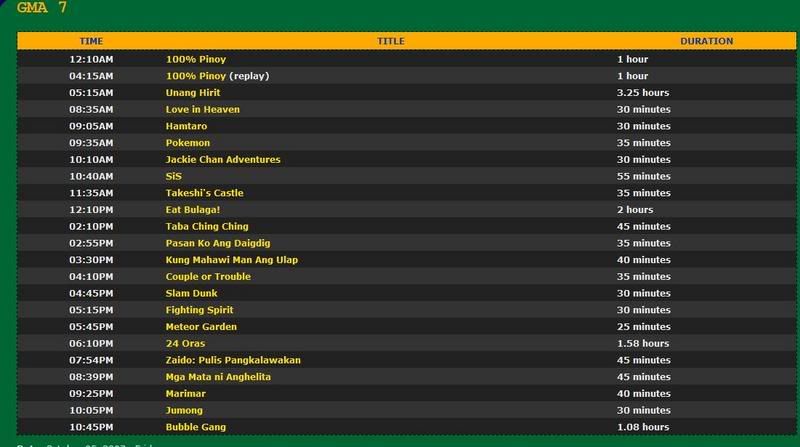Screen dimensions: 800x447
Task: Click the Marimar show title
Action: pos(186,394)
